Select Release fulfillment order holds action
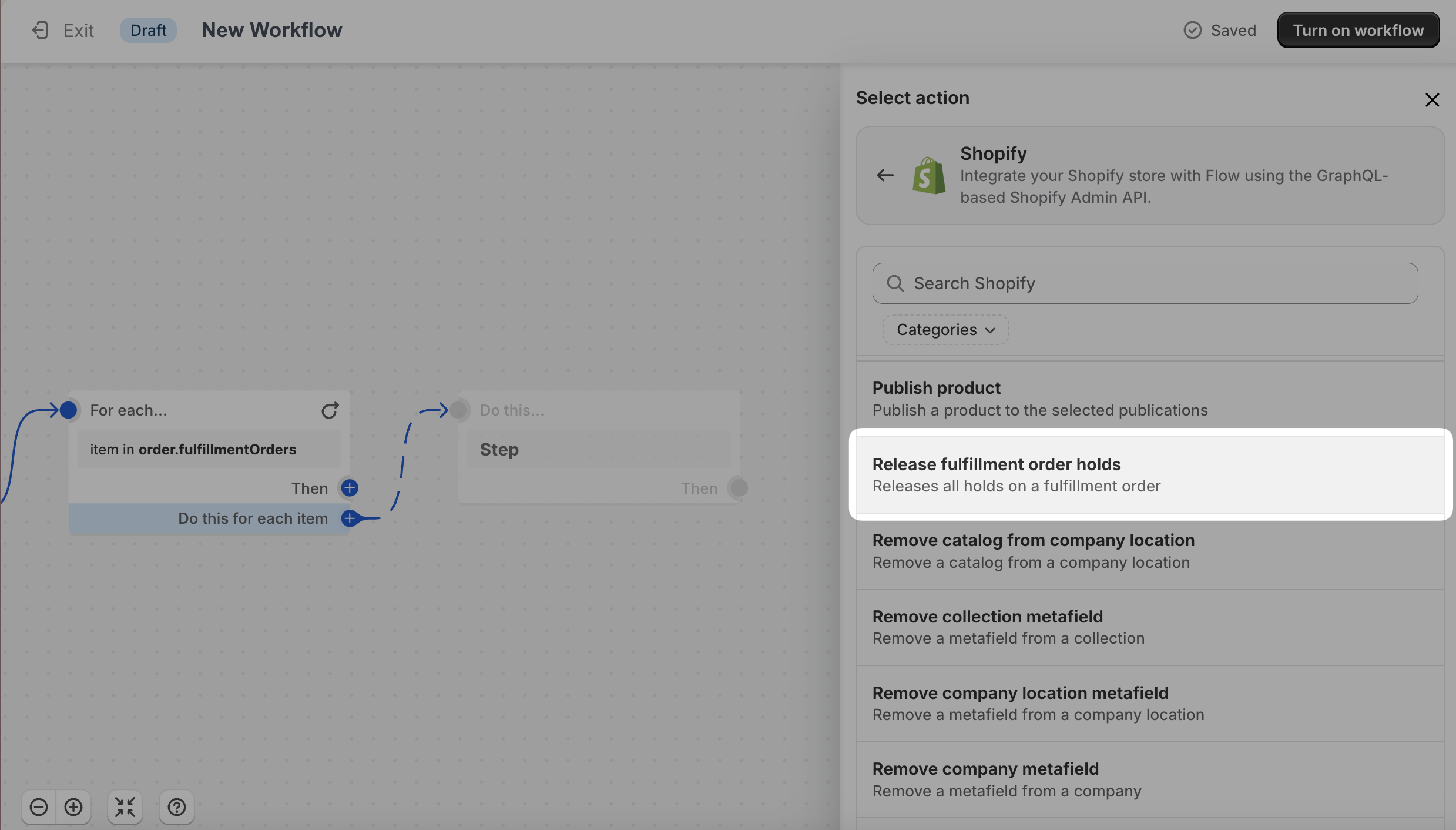1456x830 pixels. coord(1150,474)
